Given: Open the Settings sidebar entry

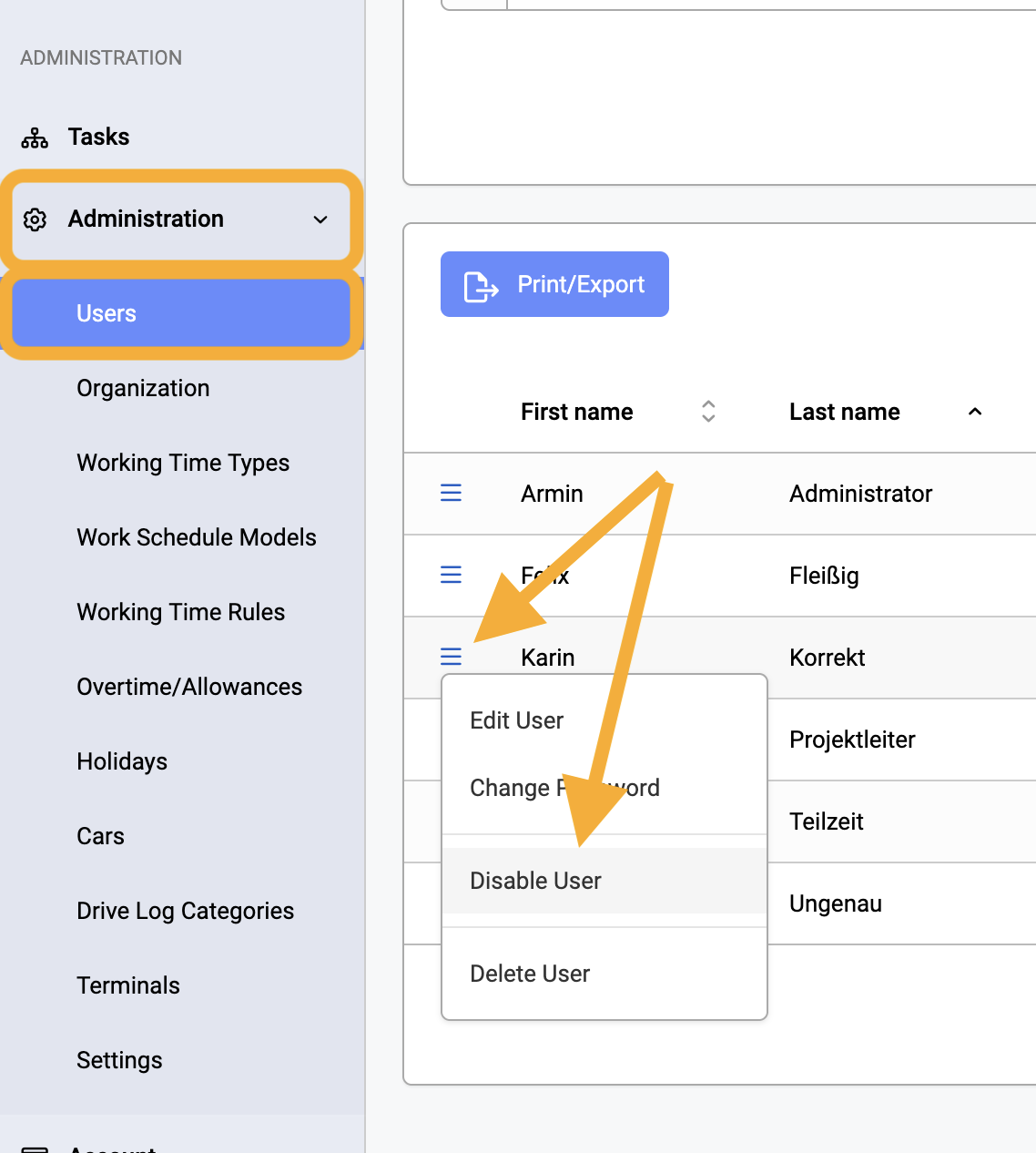Looking at the screenshot, I should point(119,1060).
